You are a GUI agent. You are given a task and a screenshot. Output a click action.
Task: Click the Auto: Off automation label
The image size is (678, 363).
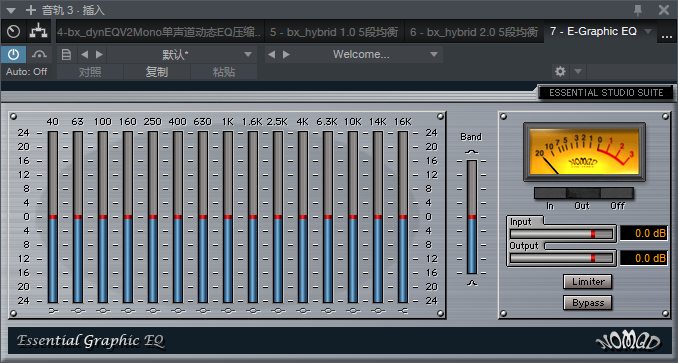(x=26, y=72)
